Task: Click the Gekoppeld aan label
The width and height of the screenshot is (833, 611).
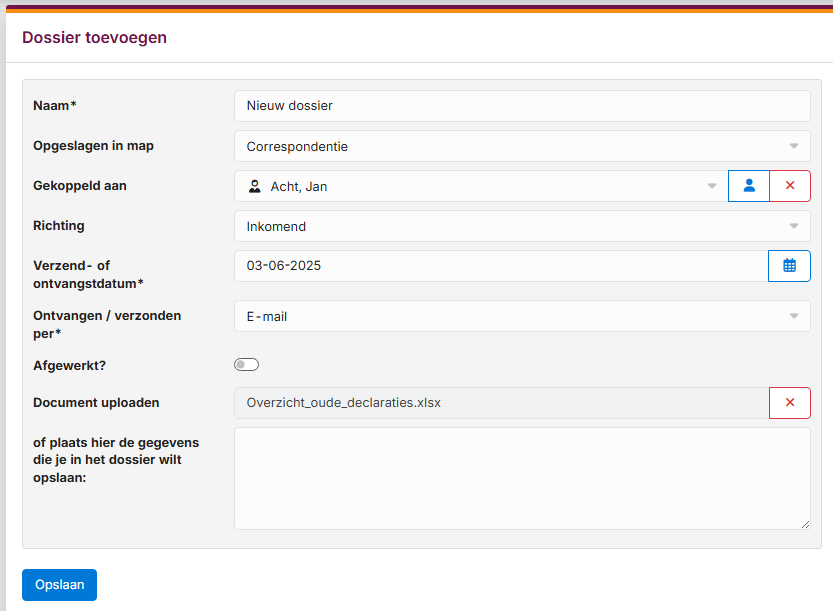Action: coord(80,186)
